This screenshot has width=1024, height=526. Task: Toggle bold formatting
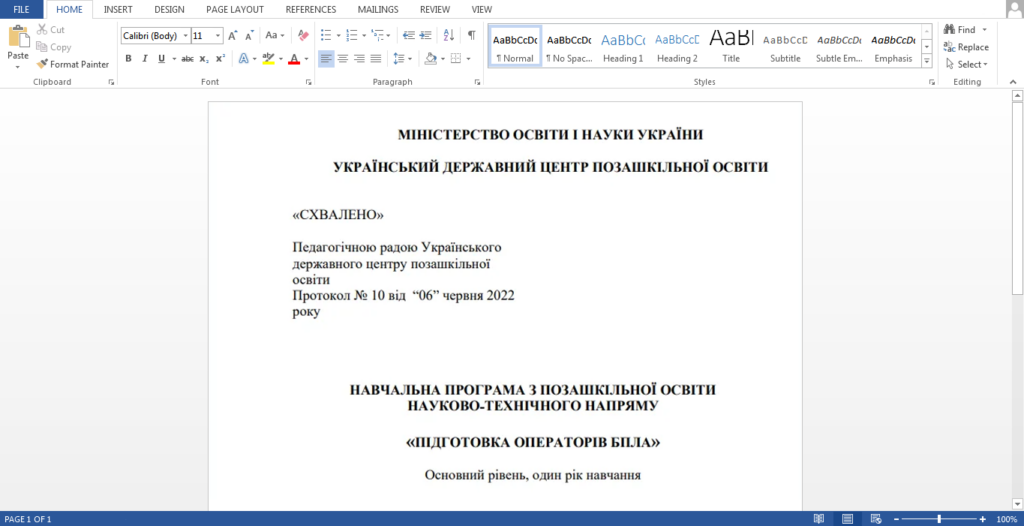128,59
